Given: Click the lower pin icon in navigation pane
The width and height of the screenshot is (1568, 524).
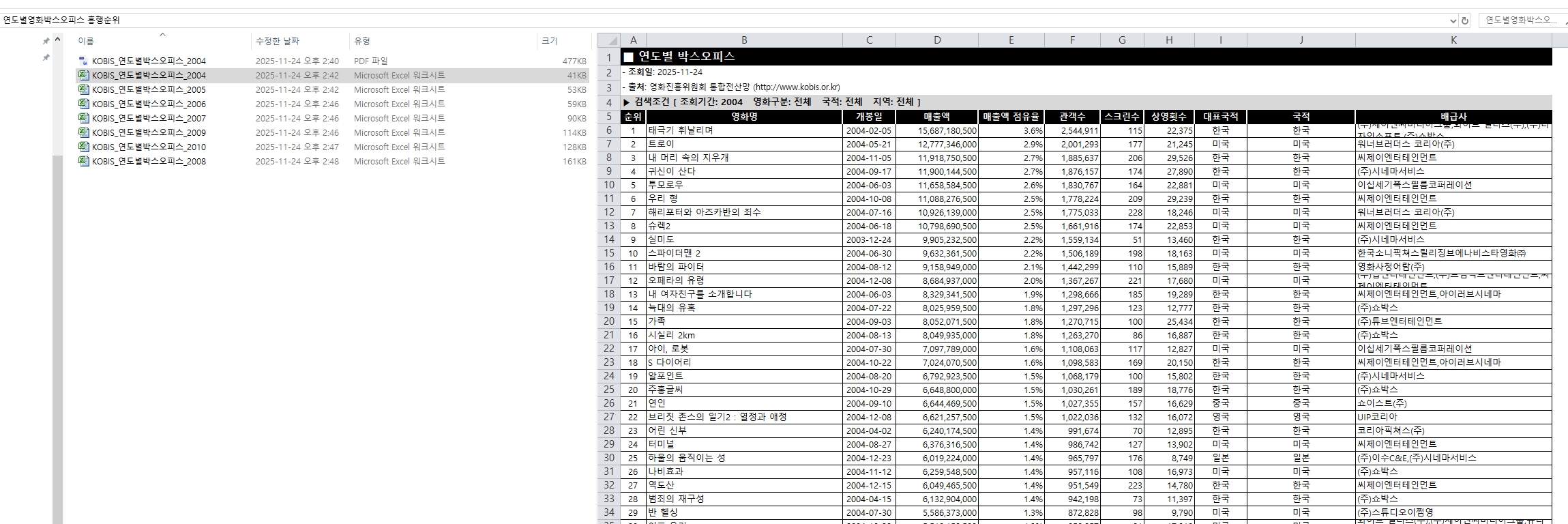Looking at the screenshot, I should pyautogui.click(x=46, y=57).
